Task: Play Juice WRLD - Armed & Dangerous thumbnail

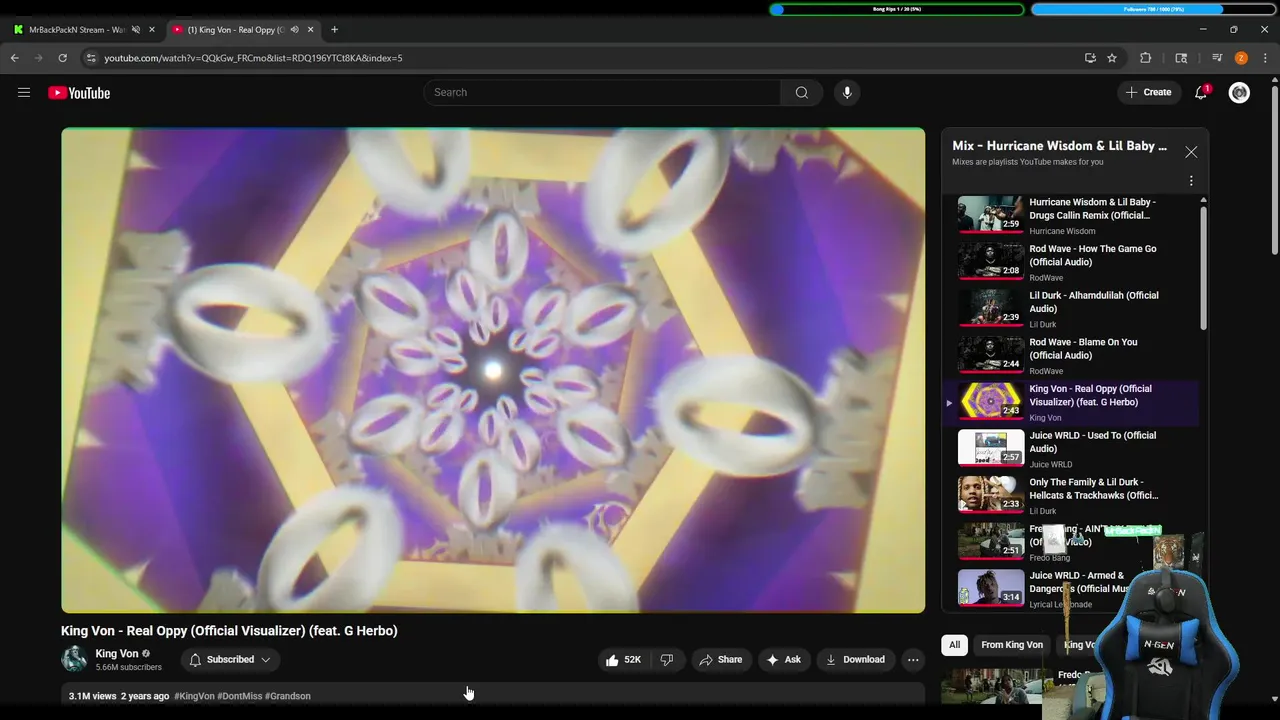Action: [x=991, y=589]
